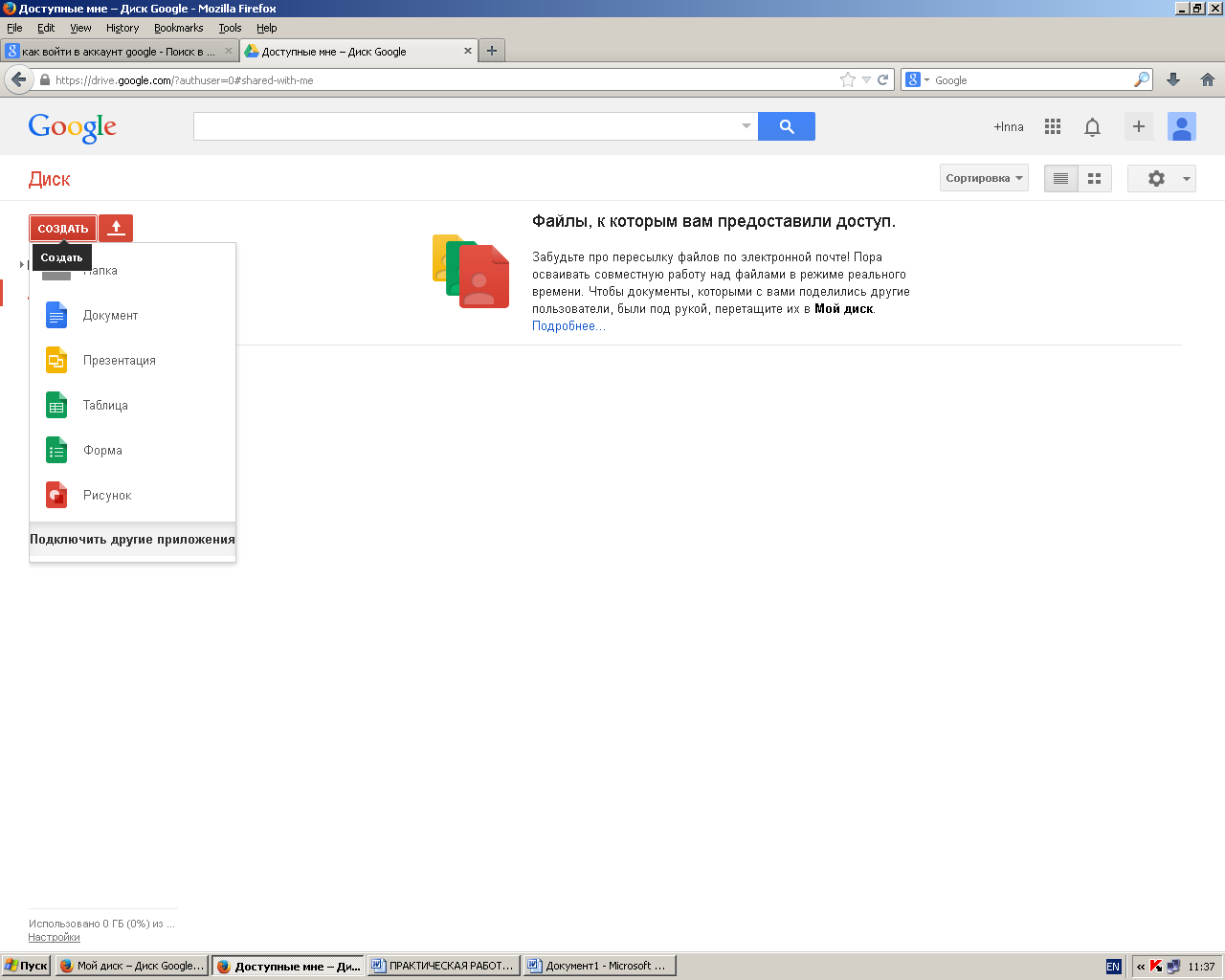The width and height of the screenshot is (1225, 980).
Task: Open the settings gear icon
Action: click(1156, 178)
